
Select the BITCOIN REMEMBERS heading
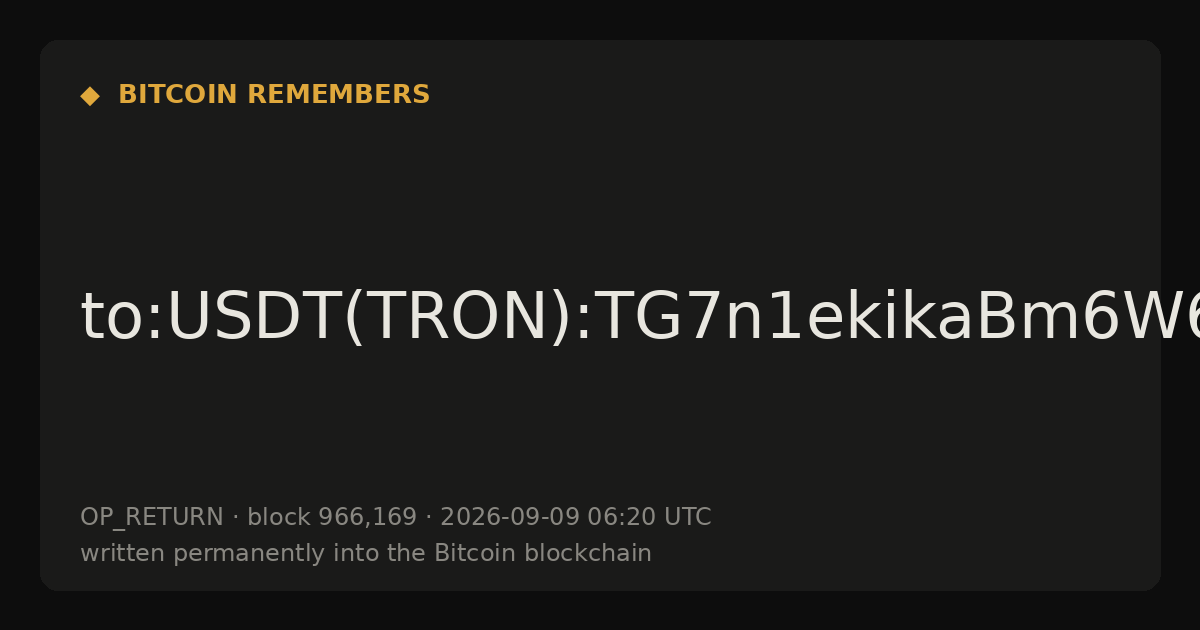[274, 95]
